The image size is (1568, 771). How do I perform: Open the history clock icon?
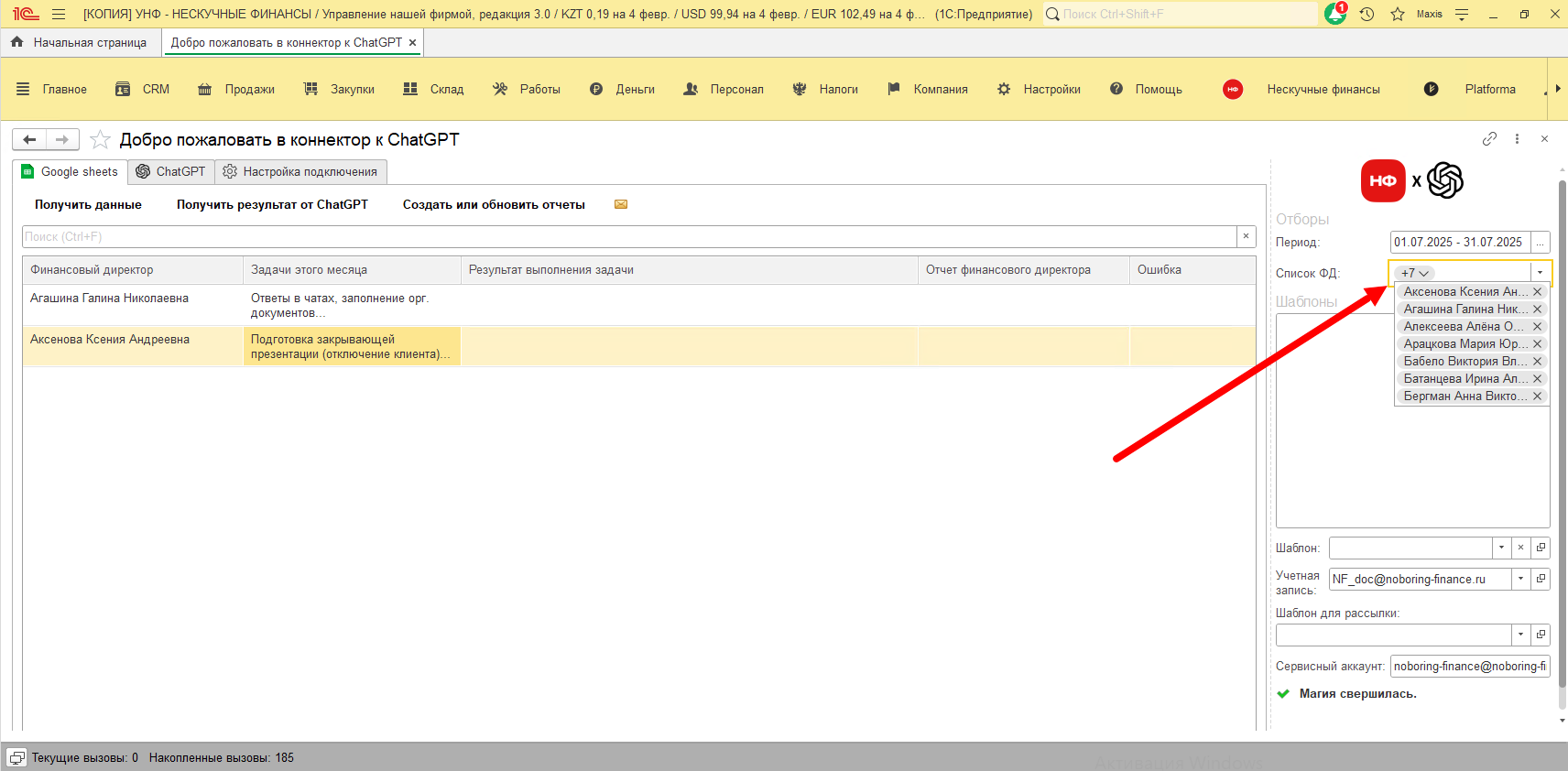click(1367, 14)
